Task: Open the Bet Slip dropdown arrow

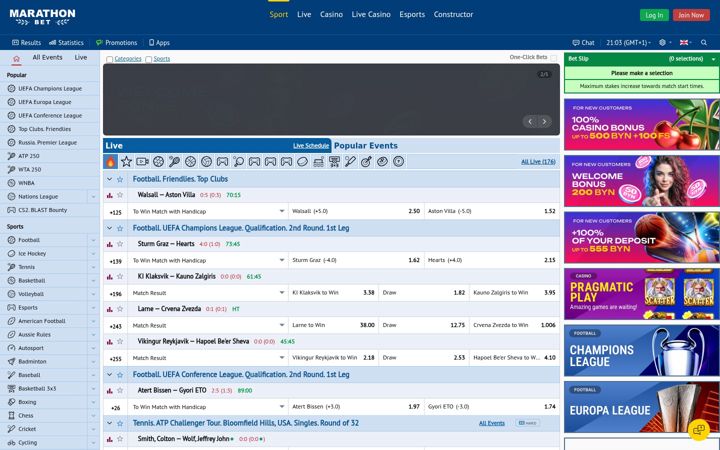Action: [713, 59]
